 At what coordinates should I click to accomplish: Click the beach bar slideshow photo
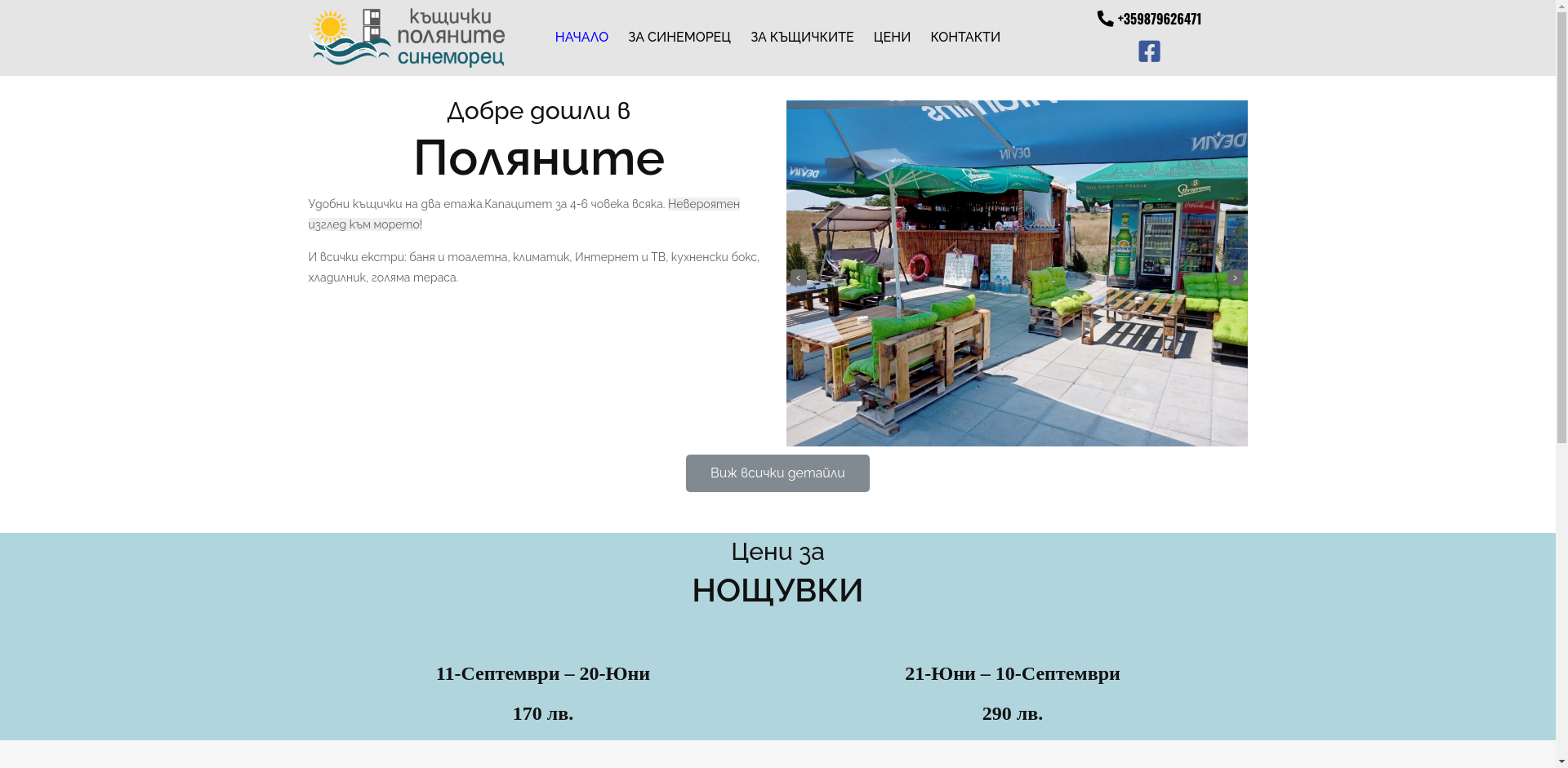1016,273
